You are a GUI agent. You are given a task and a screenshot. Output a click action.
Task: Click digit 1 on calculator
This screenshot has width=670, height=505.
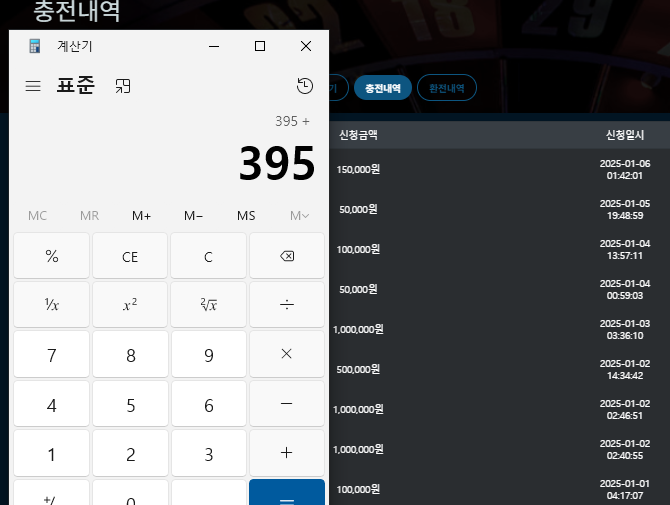tap(52, 452)
